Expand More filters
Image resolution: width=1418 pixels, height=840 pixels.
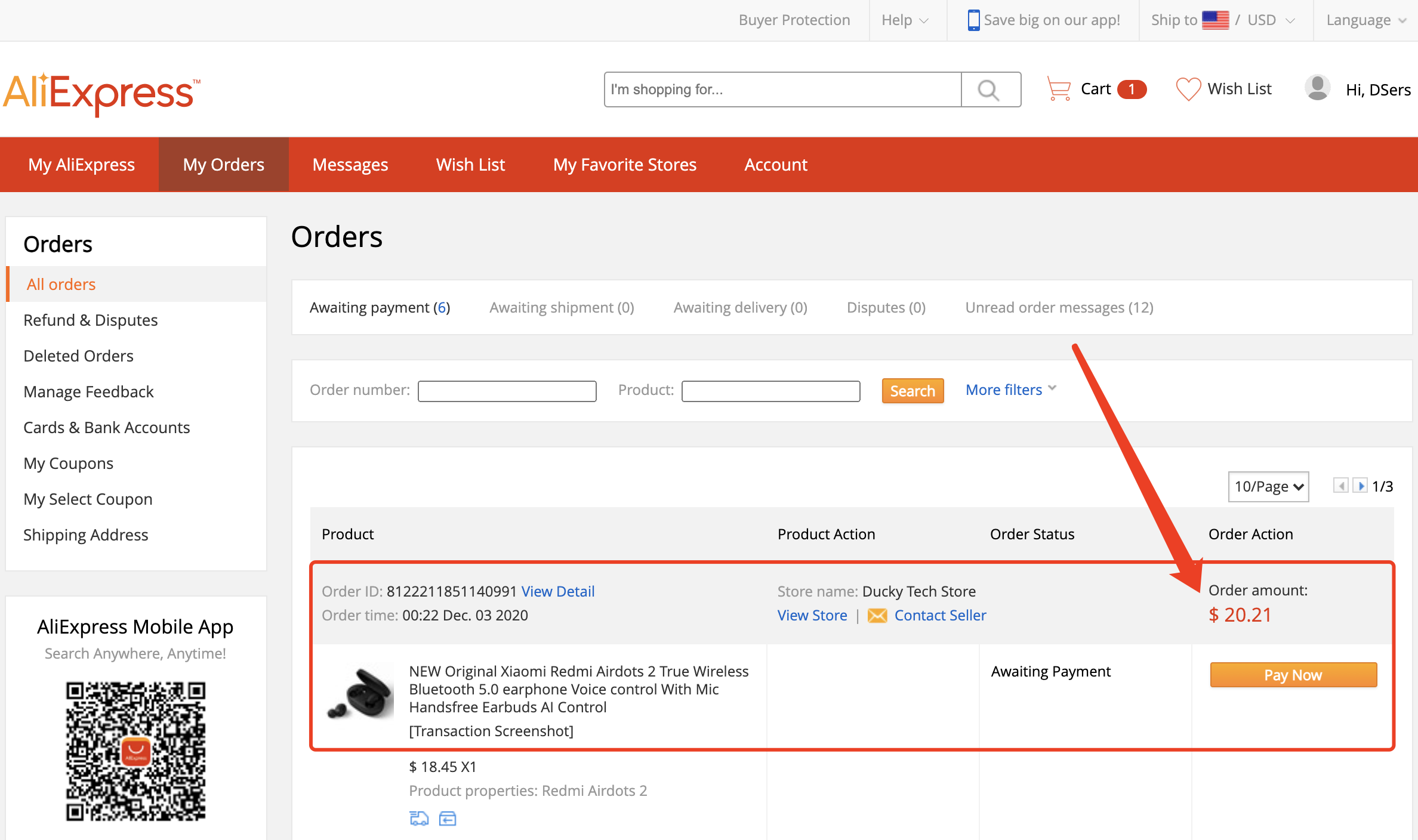coord(1011,390)
